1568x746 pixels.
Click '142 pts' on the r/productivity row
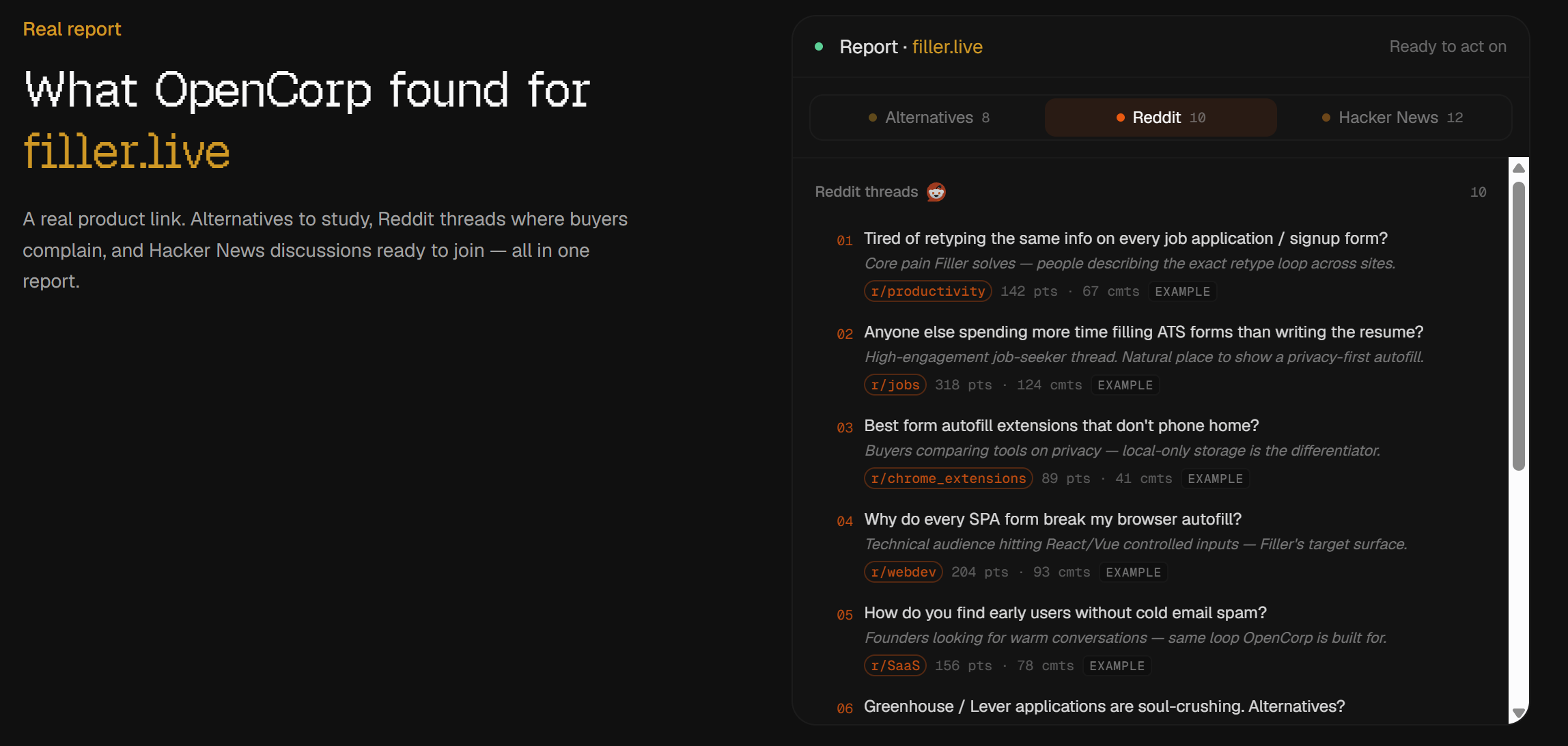(x=1028, y=291)
